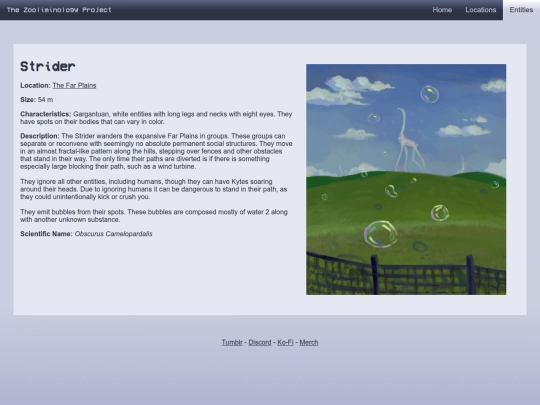This screenshot has width=540, height=405.
Task: Click paragraph starting They ignore all other
Action: [x=154, y=189]
